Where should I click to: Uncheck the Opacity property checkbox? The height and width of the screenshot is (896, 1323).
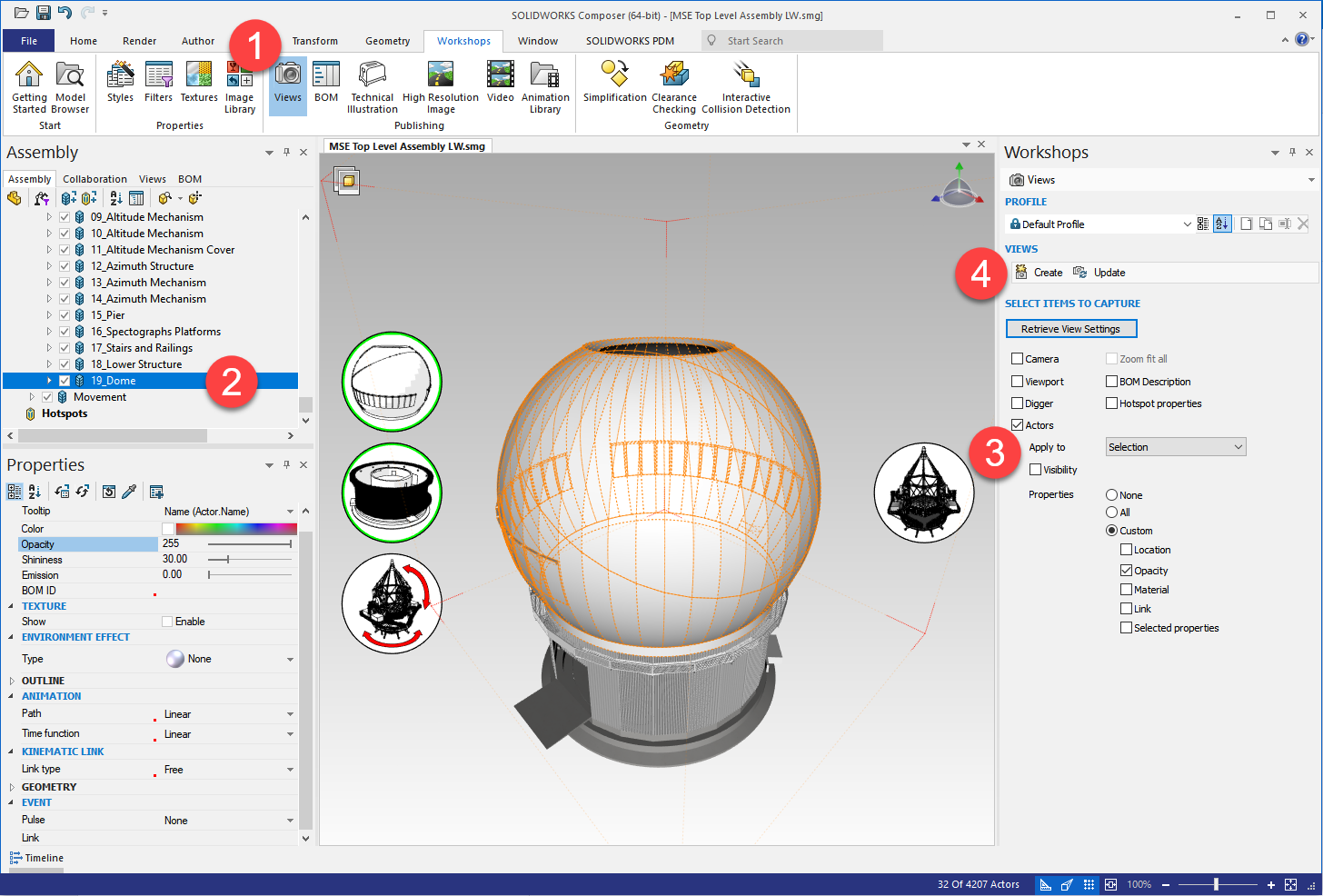click(1127, 571)
